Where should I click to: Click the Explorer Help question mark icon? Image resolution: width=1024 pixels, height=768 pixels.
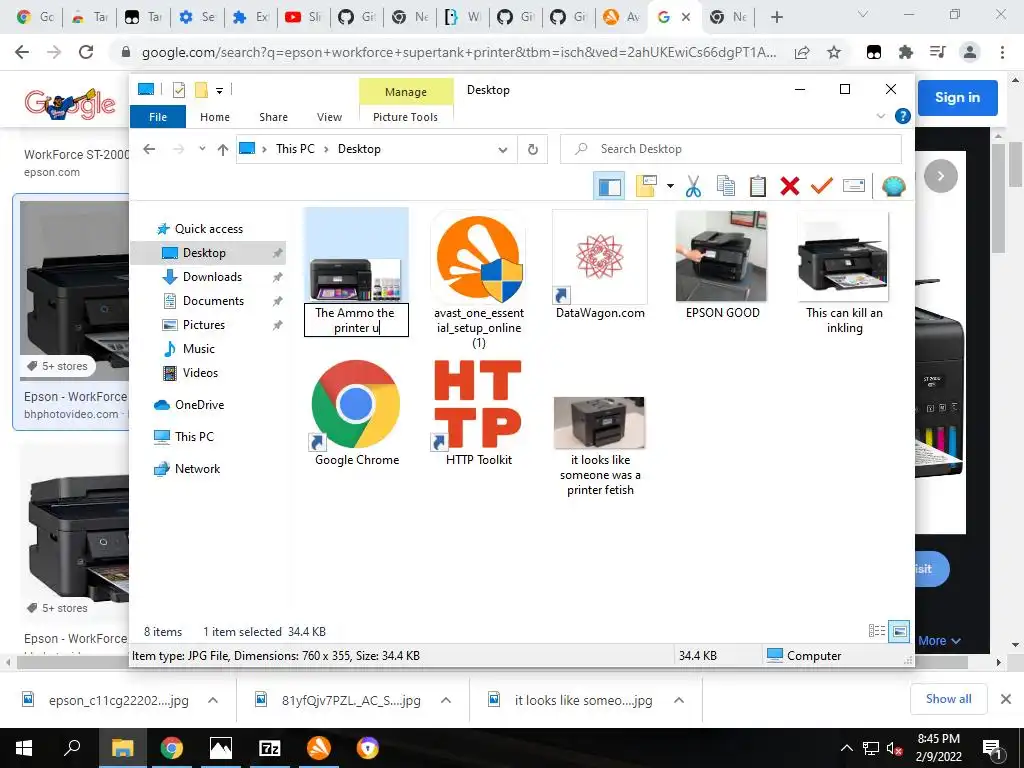(903, 116)
